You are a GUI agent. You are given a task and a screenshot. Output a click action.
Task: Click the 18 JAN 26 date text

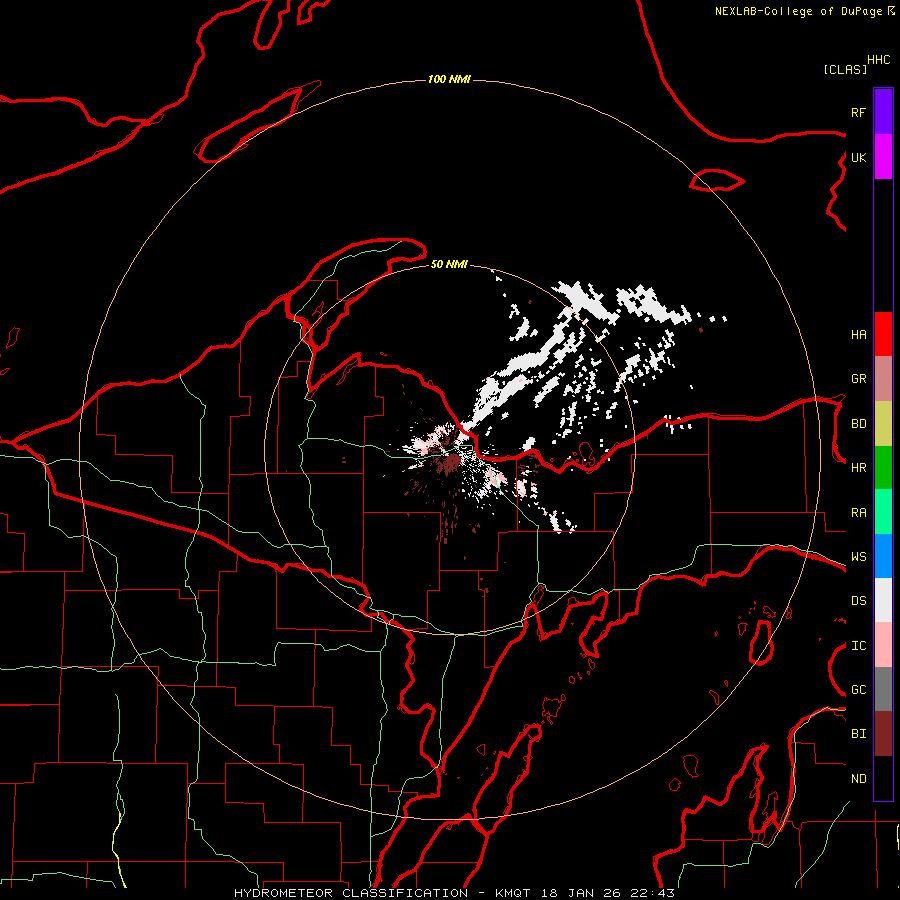pyautogui.click(x=583, y=893)
